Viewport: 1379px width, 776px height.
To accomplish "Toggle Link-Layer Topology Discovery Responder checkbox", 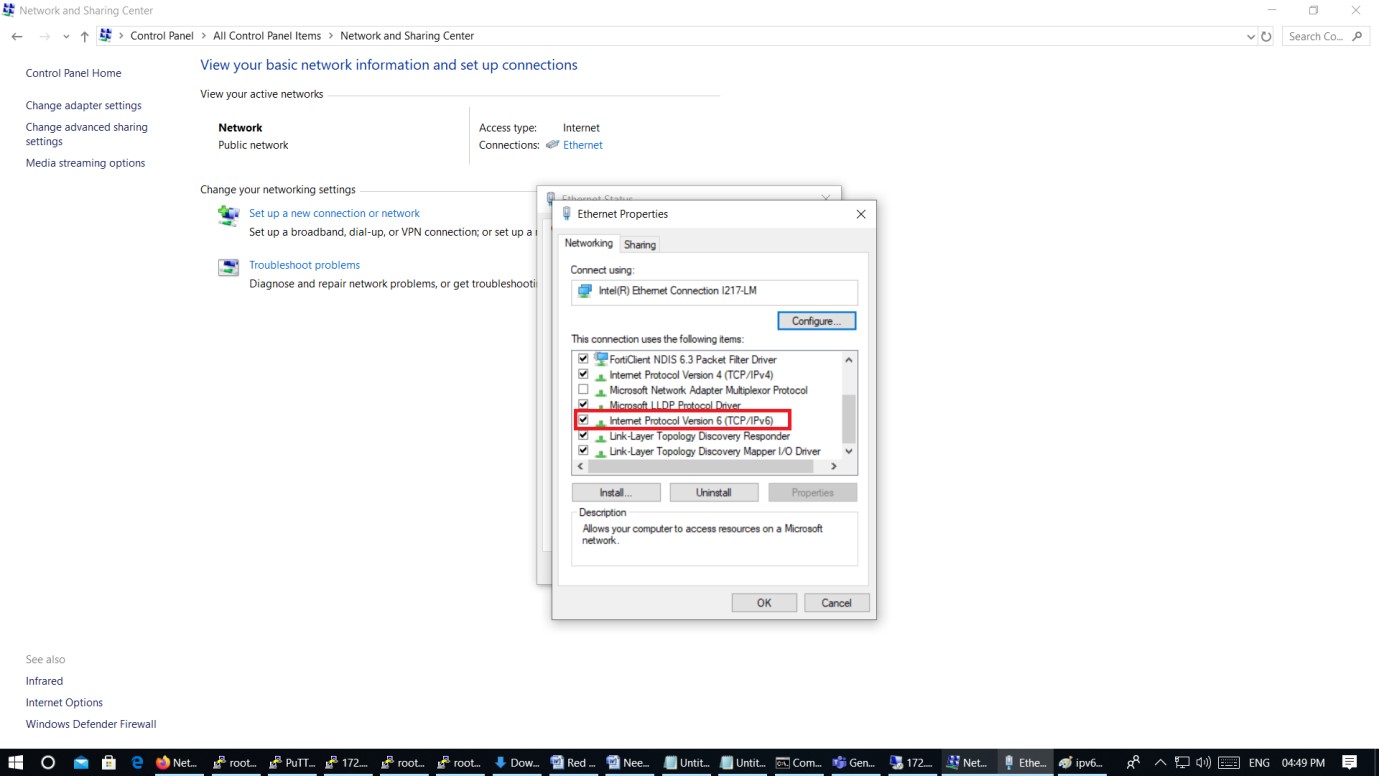I will [583, 436].
